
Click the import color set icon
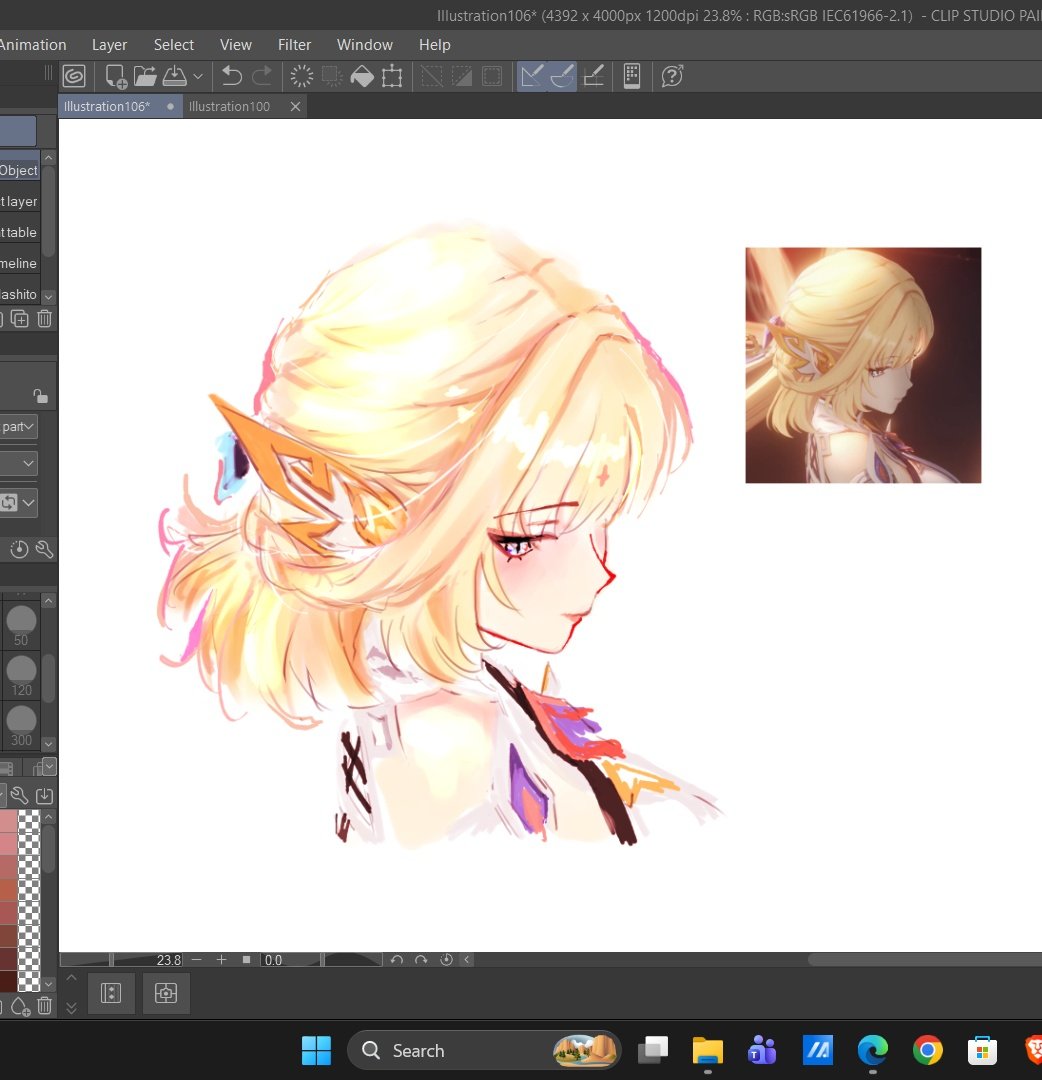pyautogui.click(x=44, y=796)
